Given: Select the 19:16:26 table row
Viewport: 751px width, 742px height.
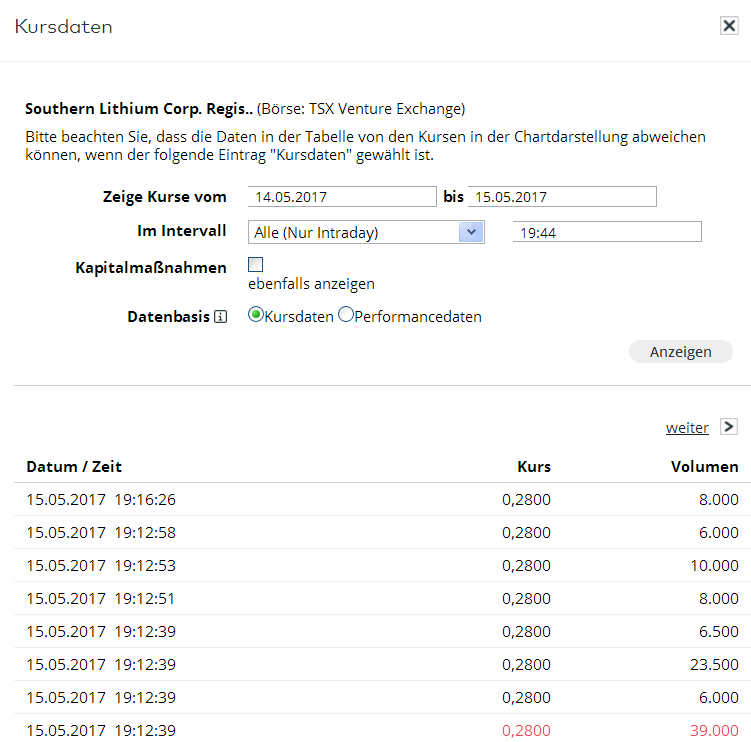Looking at the screenshot, I should 380,500.
